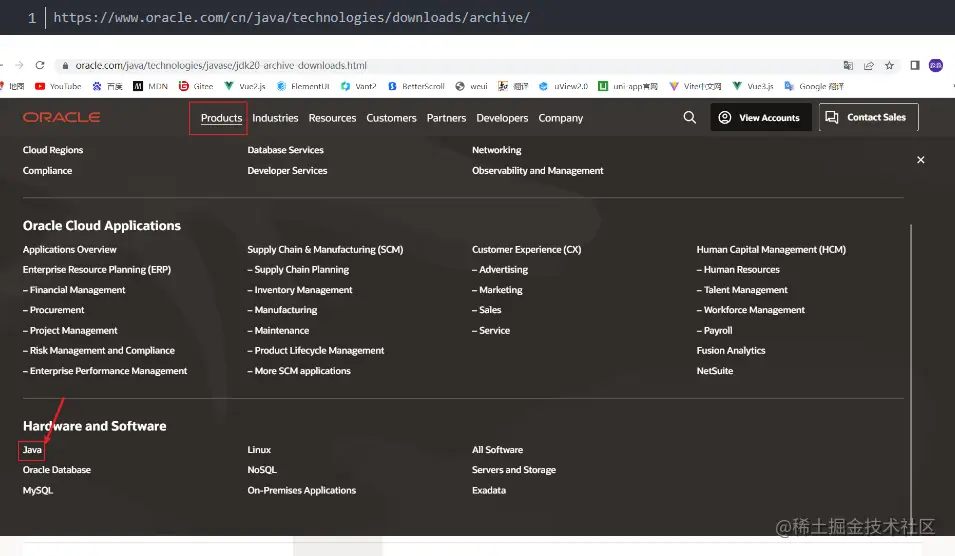Reload the page with browser refresh icon

tap(40, 65)
